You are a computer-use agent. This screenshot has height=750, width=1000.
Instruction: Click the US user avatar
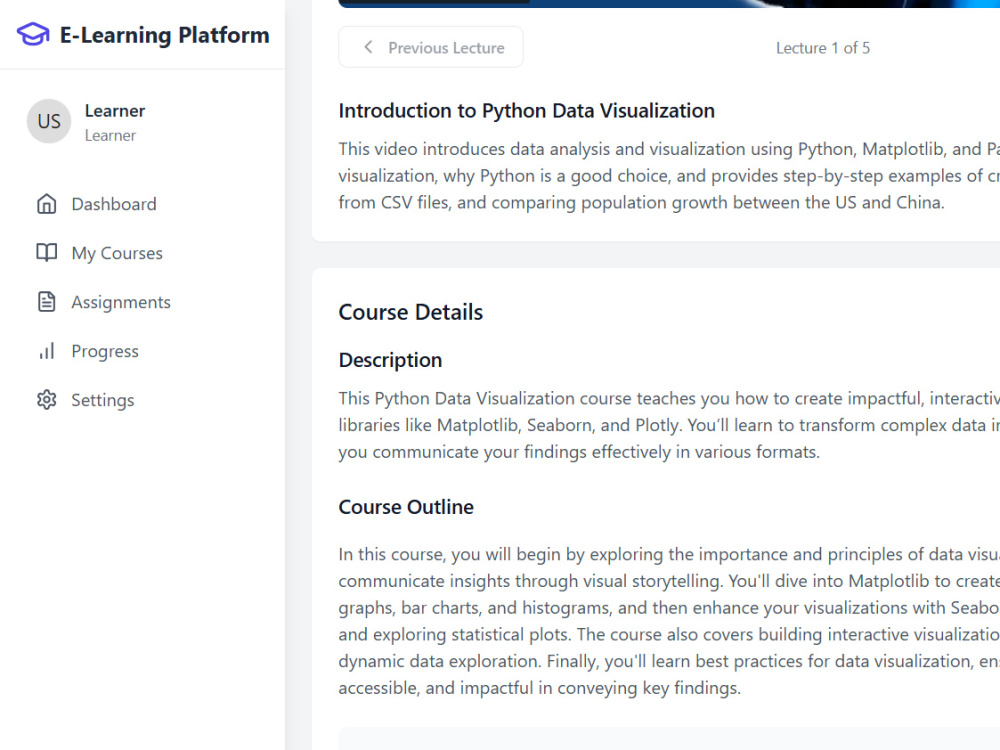point(49,121)
